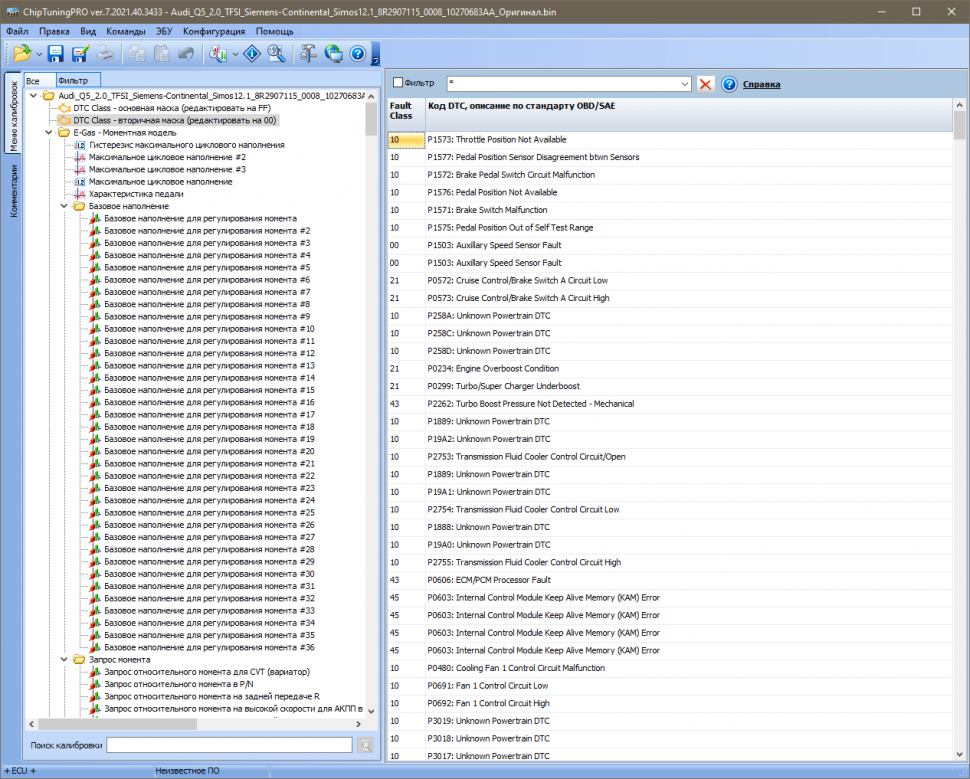
Task: Save the file with the floppy disk icon
Action: pyautogui.click(x=56, y=53)
